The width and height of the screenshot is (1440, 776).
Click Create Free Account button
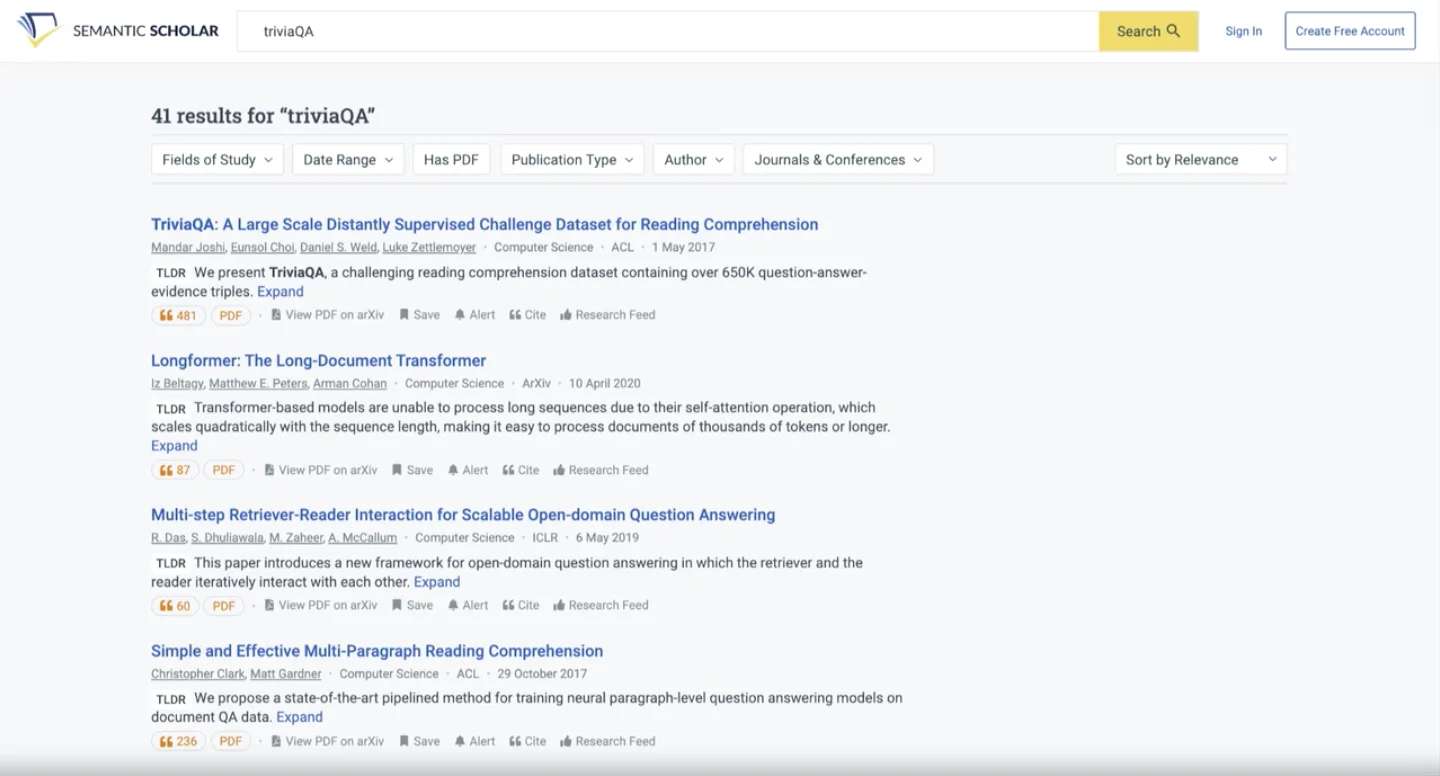point(1350,31)
